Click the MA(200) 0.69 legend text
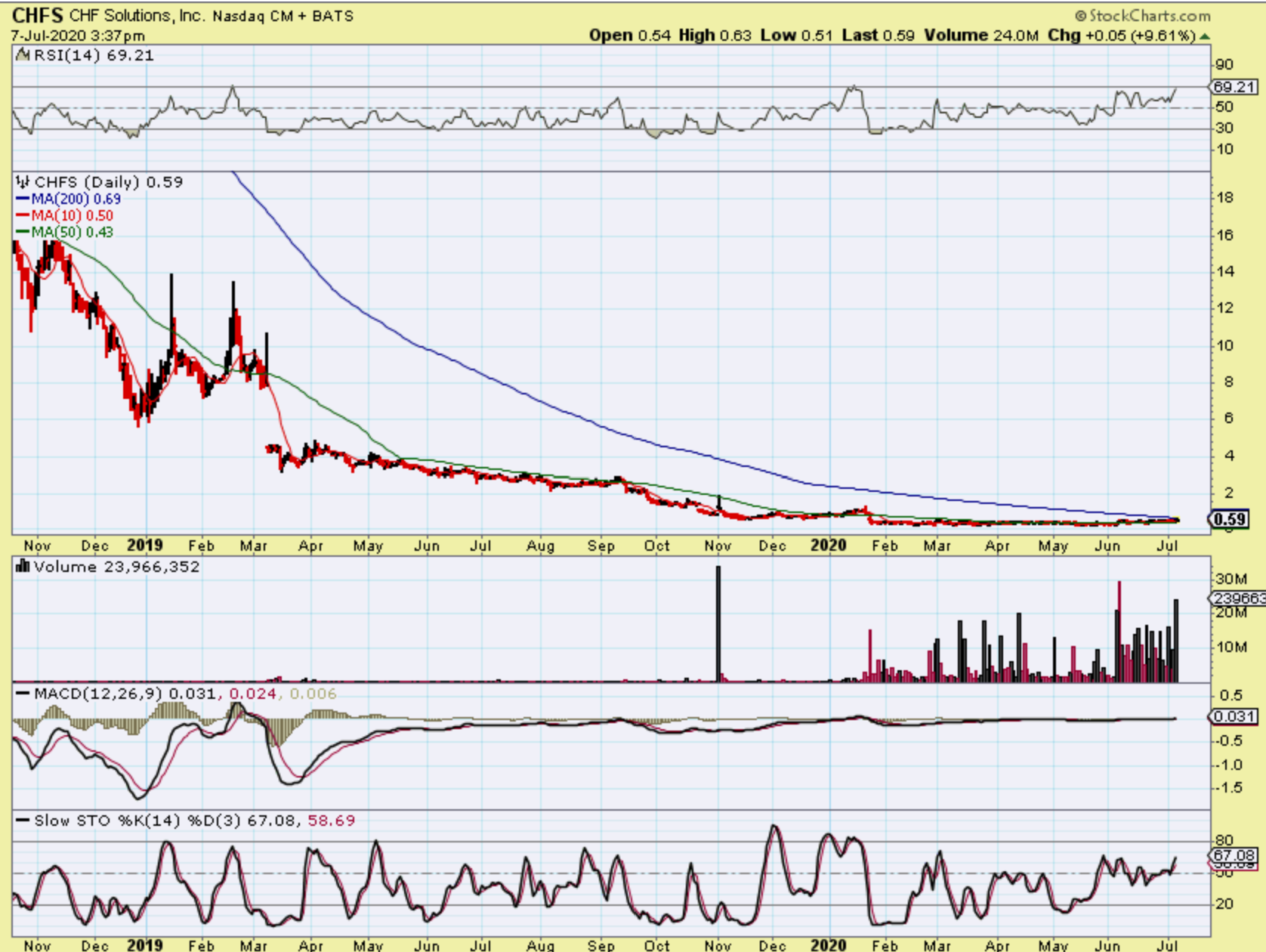1266x952 pixels. point(76,199)
